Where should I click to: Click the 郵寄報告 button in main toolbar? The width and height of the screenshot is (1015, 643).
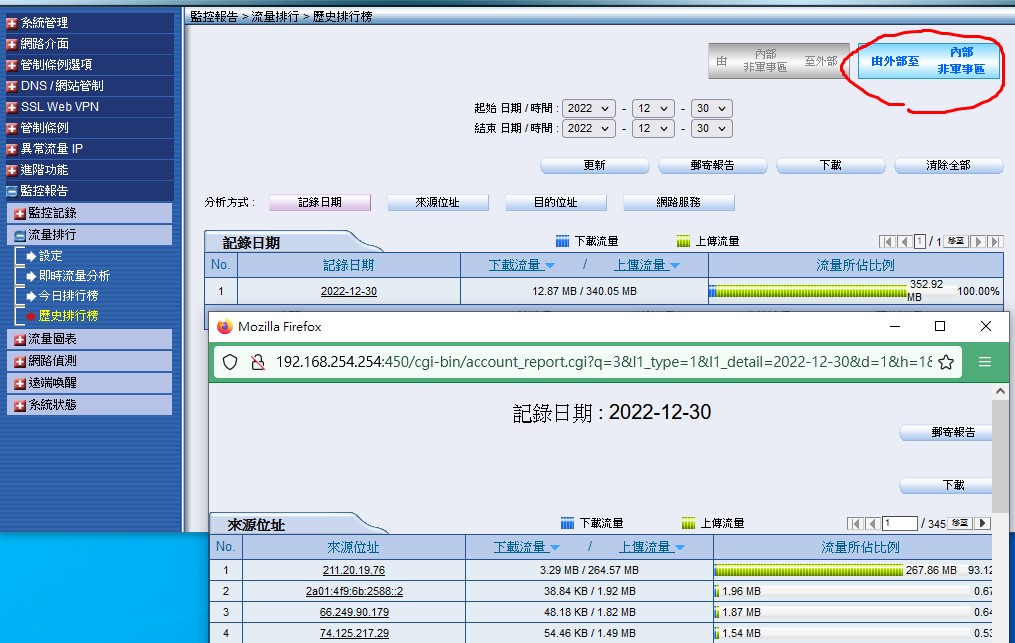[712, 165]
